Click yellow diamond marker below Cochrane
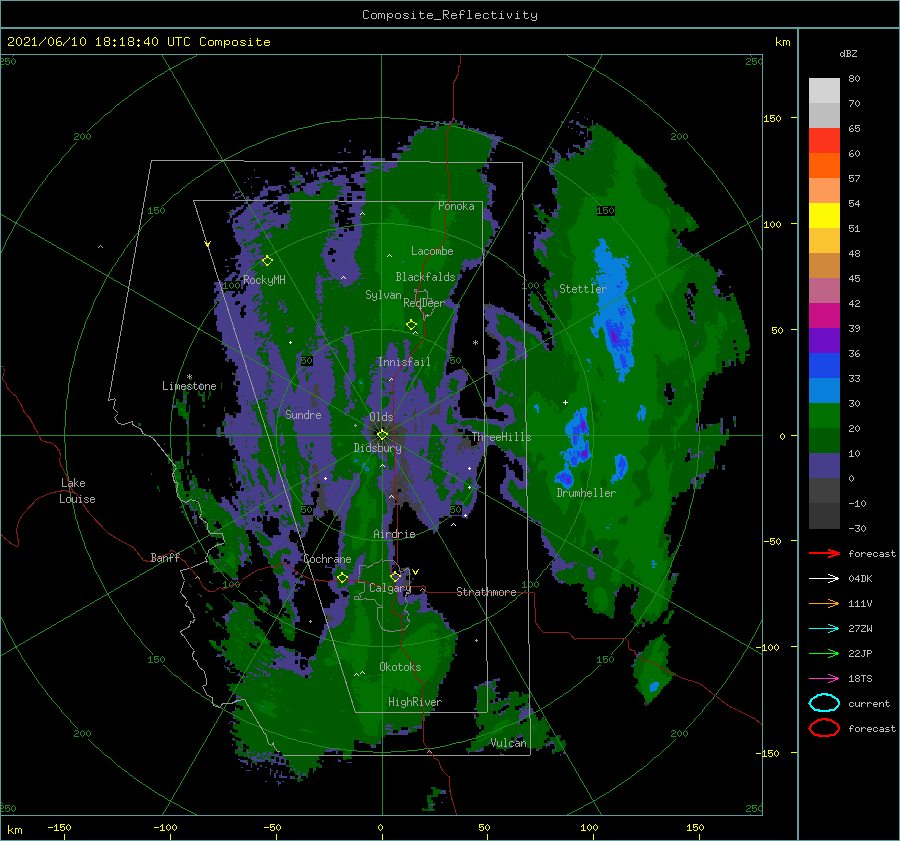The image size is (900, 841). (342, 578)
